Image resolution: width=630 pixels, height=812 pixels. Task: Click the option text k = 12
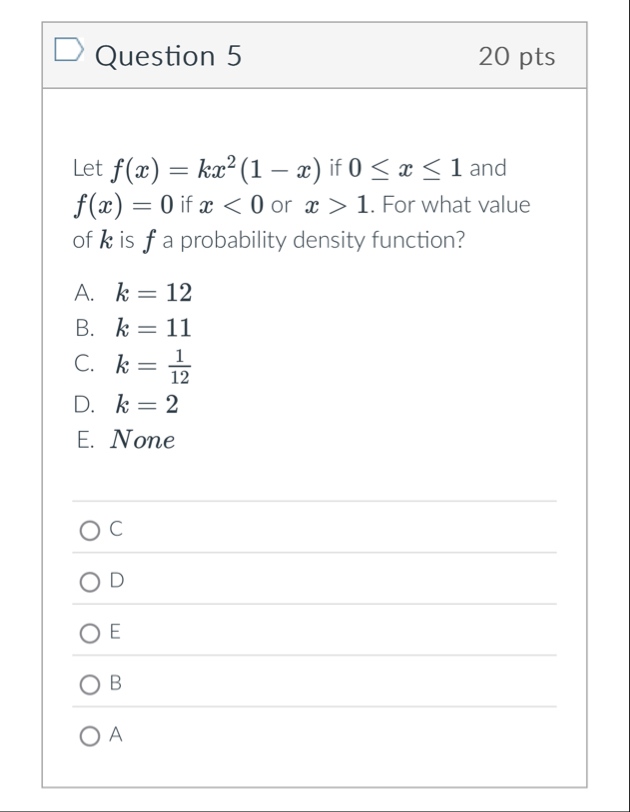point(155,293)
